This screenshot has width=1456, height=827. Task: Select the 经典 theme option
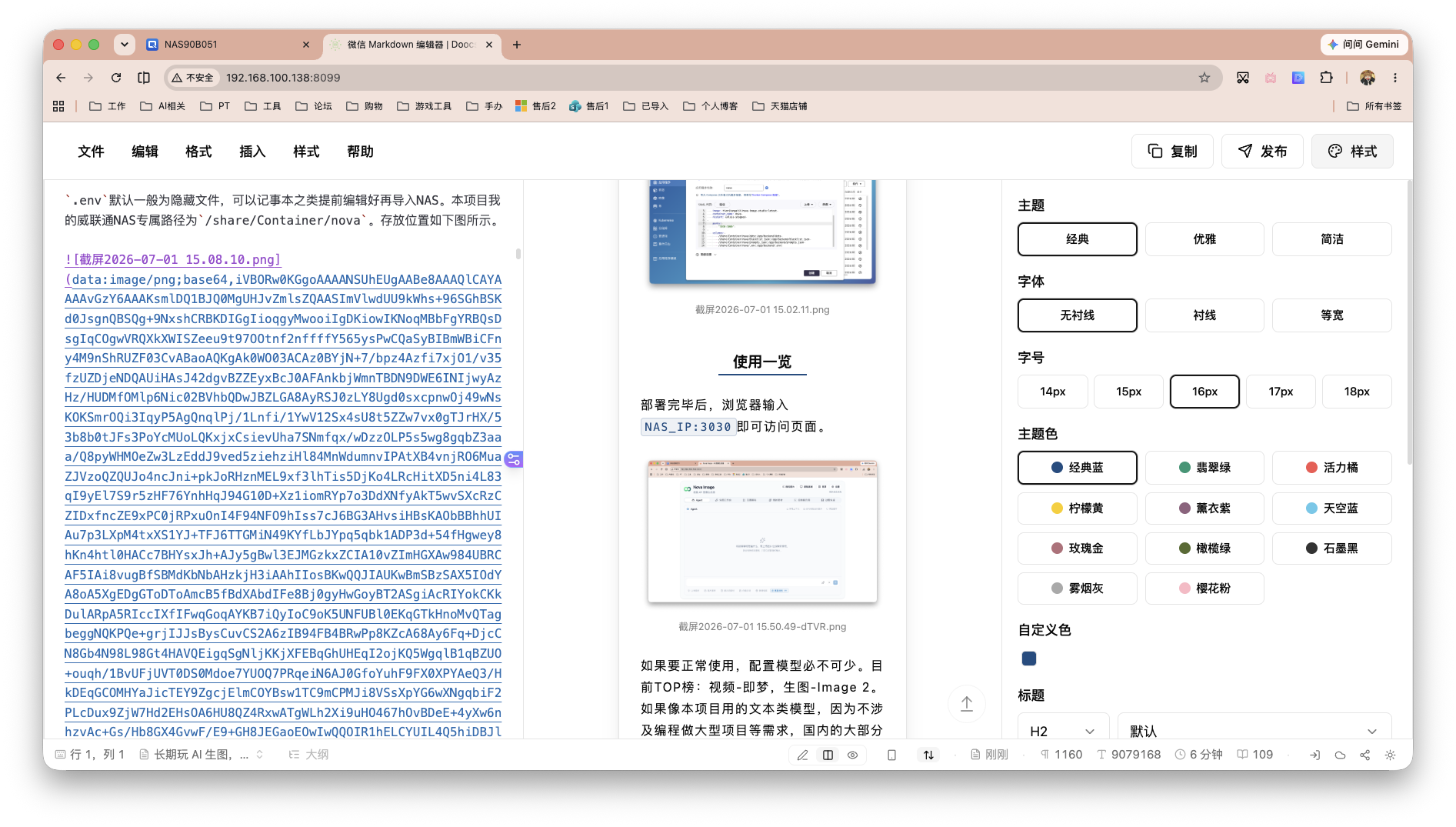[1077, 239]
